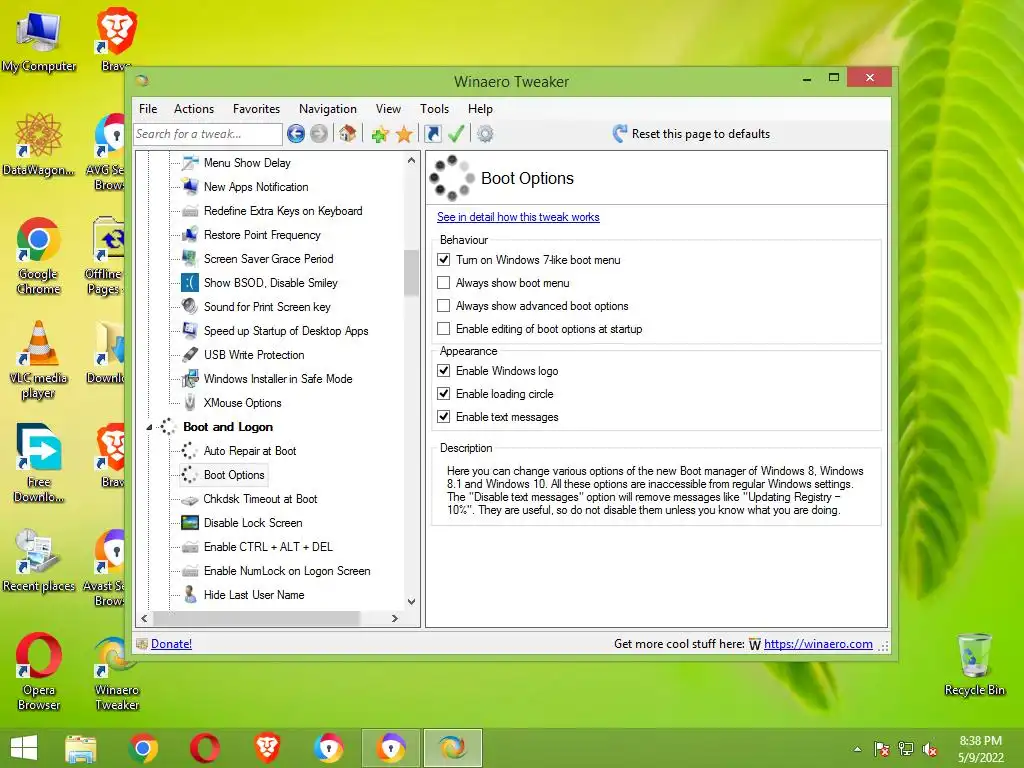Select Screen Saver Grace Period item
Screen dimensions: 1024x768
[268, 259]
